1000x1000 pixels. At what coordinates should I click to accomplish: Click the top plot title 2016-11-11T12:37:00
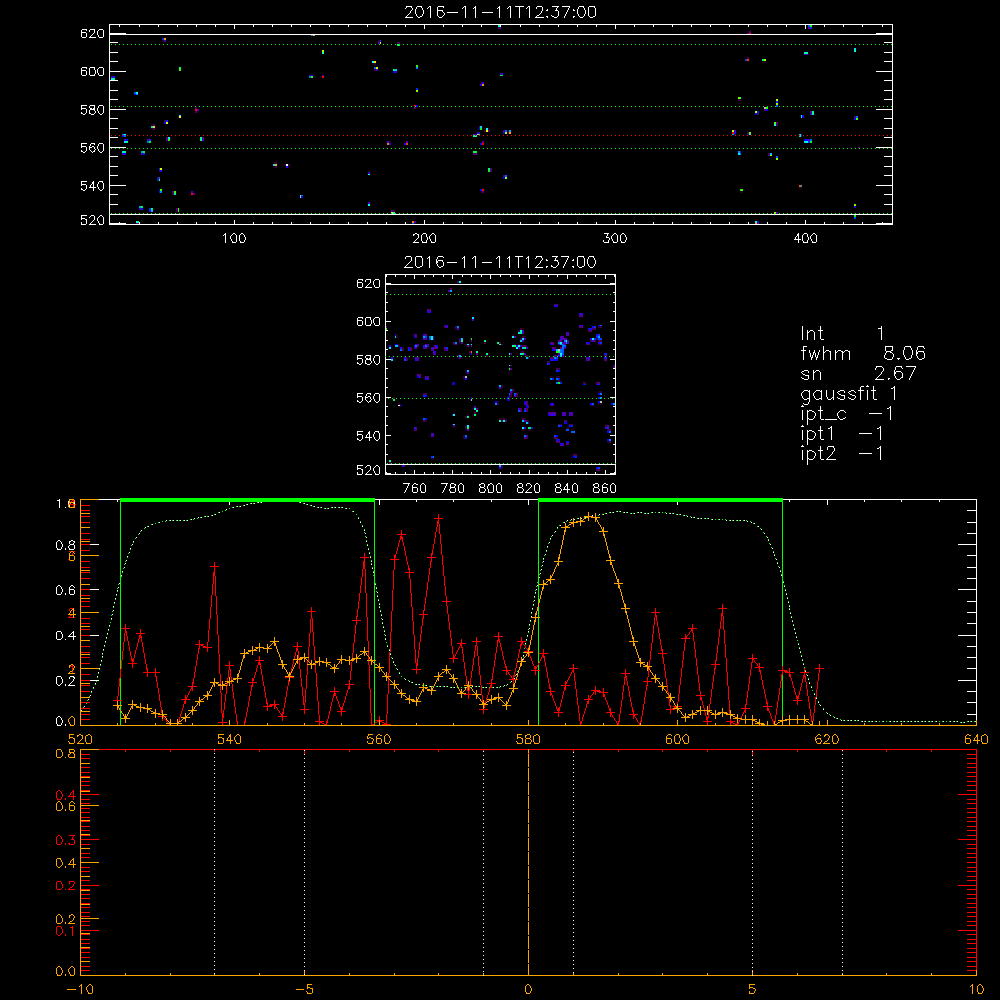click(500, 12)
